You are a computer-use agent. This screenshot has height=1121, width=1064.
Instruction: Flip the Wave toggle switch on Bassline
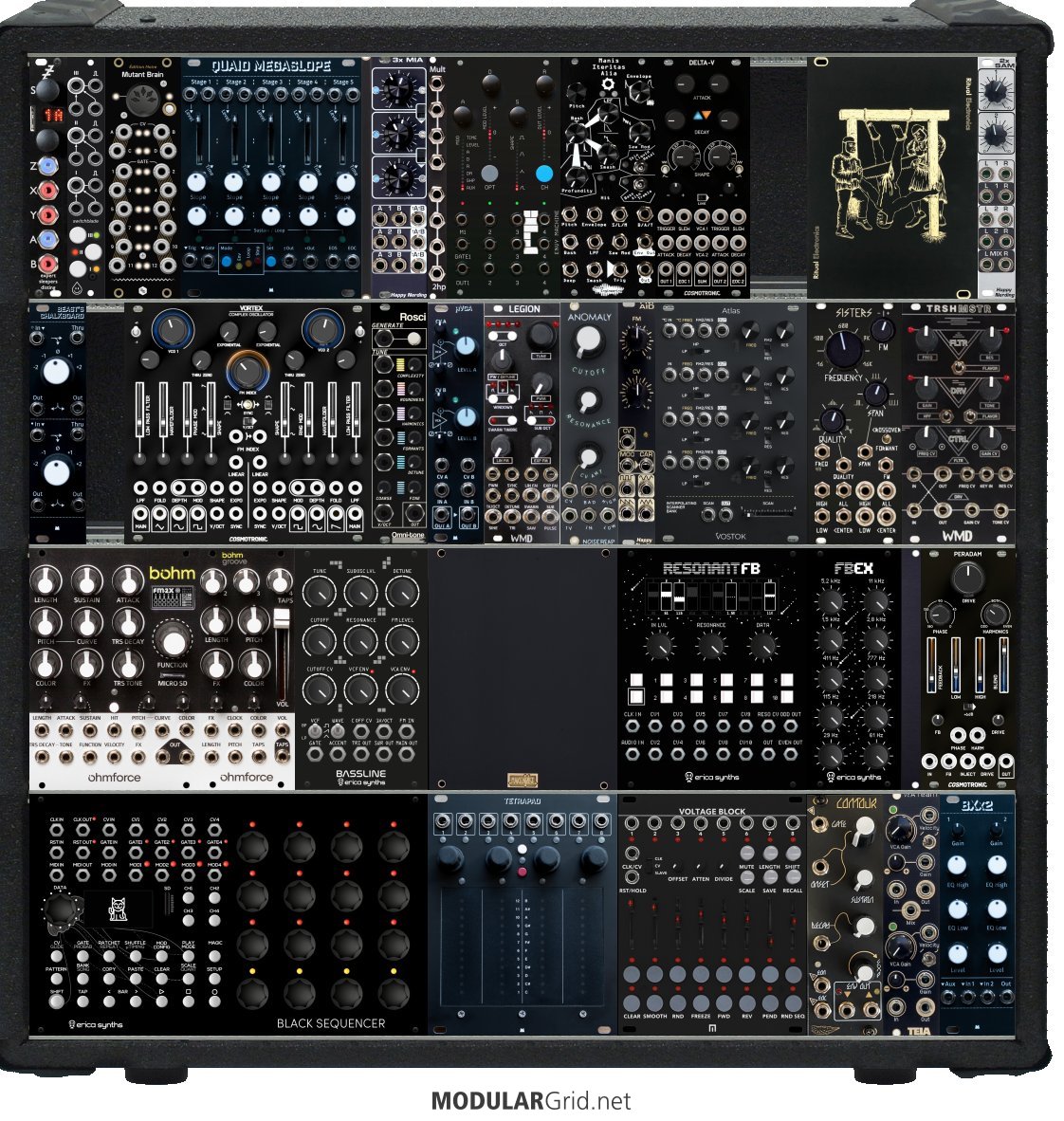tap(337, 731)
